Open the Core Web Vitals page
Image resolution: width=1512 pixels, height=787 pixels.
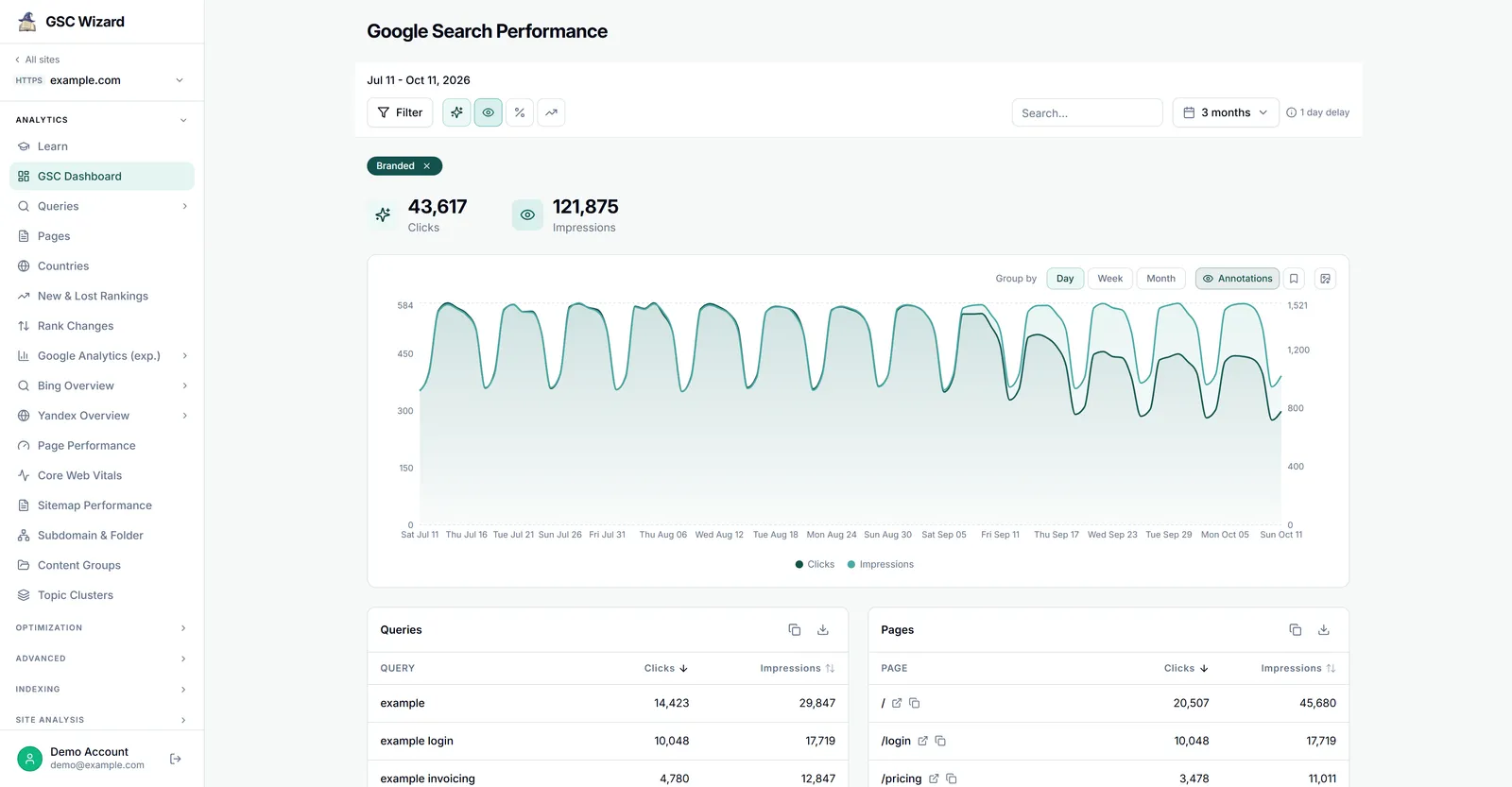click(x=102, y=475)
